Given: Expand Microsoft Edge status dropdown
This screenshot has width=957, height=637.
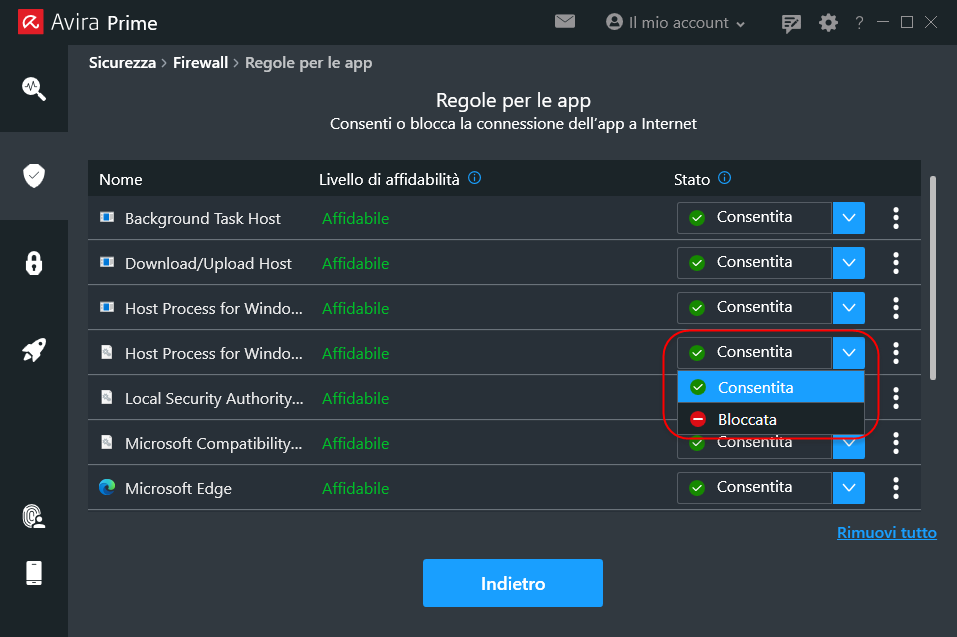Looking at the screenshot, I should [848, 488].
